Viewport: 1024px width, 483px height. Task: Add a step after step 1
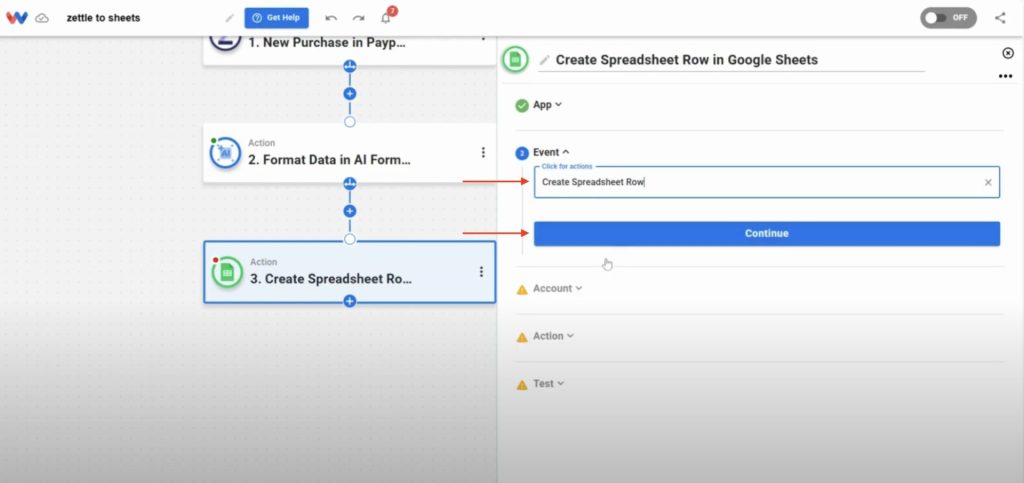click(349, 93)
